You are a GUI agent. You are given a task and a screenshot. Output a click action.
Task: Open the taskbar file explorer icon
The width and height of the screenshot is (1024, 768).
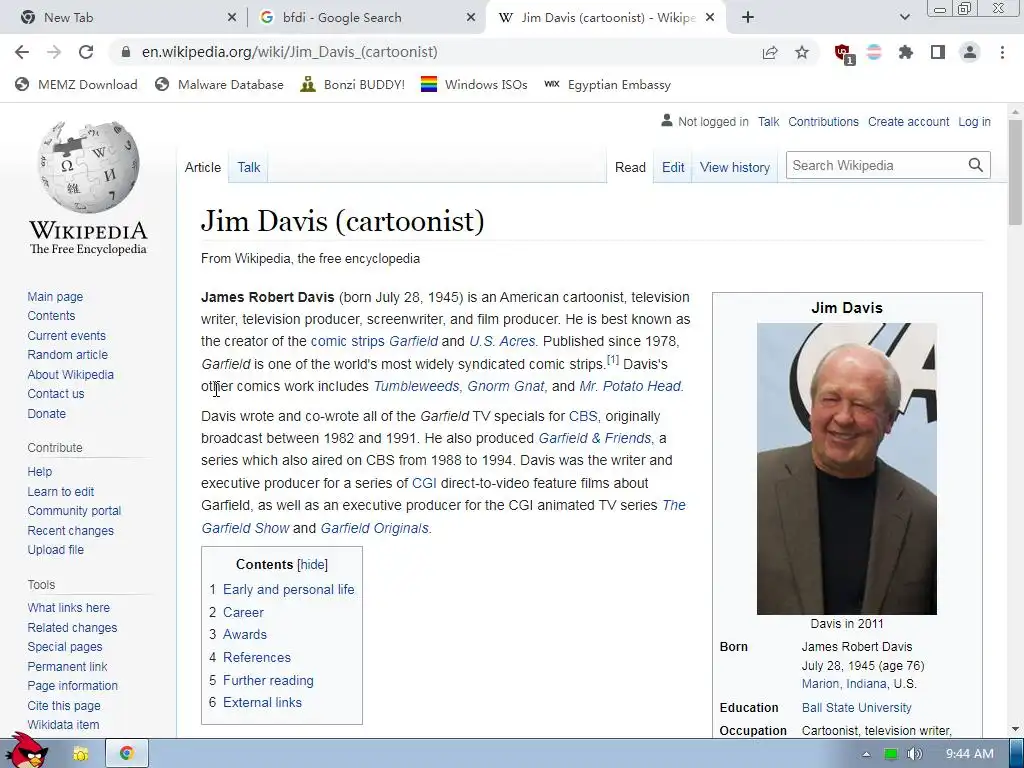pyautogui.click(x=80, y=754)
